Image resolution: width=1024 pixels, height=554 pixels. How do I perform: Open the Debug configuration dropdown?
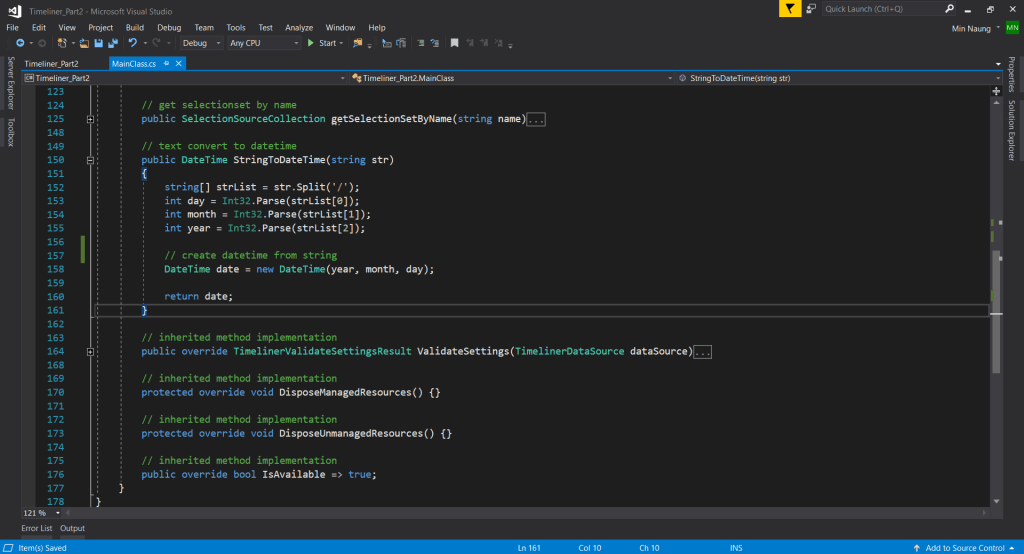tap(200, 44)
